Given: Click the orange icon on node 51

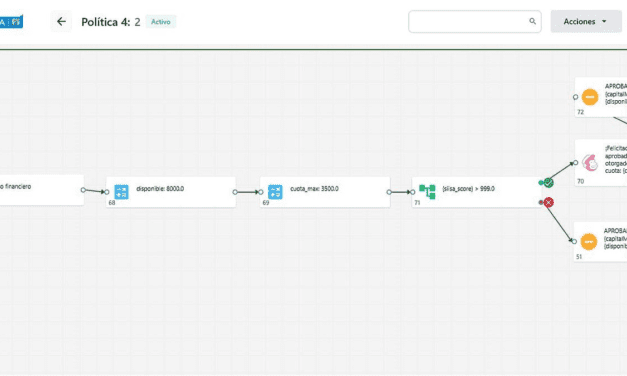Looking at the screenshot, I should point(589,242).
